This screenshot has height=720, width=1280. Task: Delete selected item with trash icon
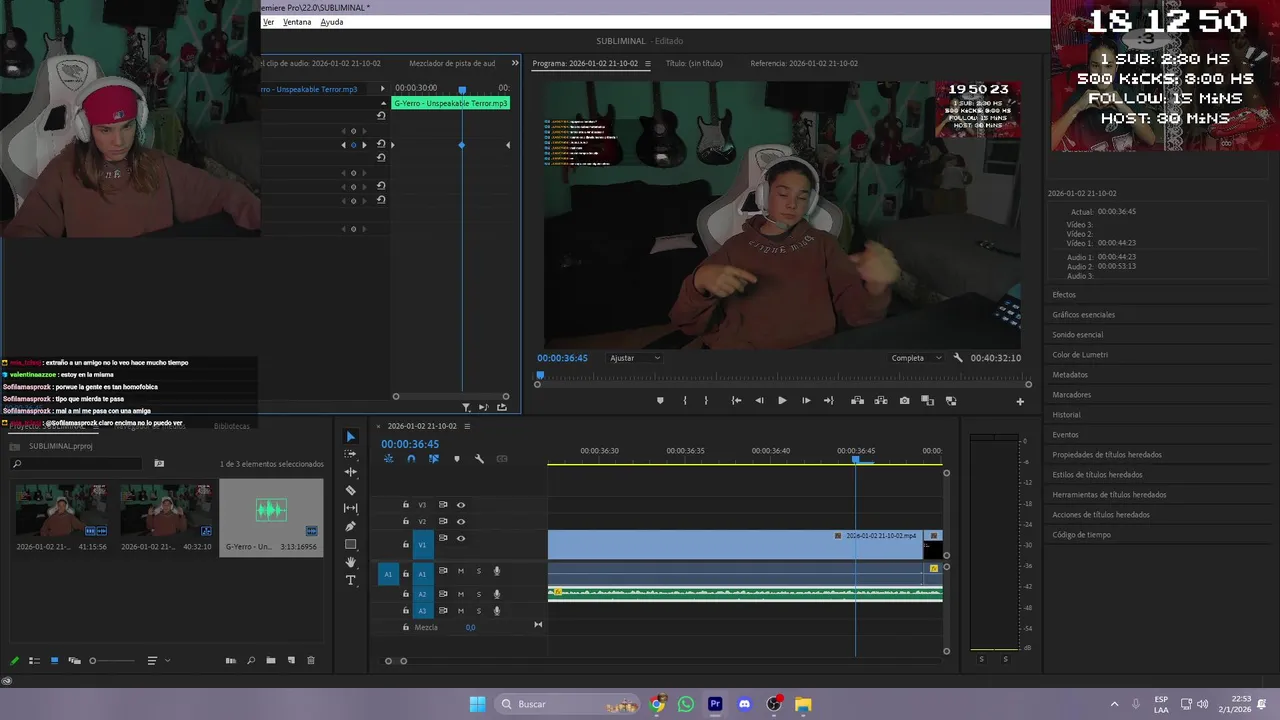[311, 660]
